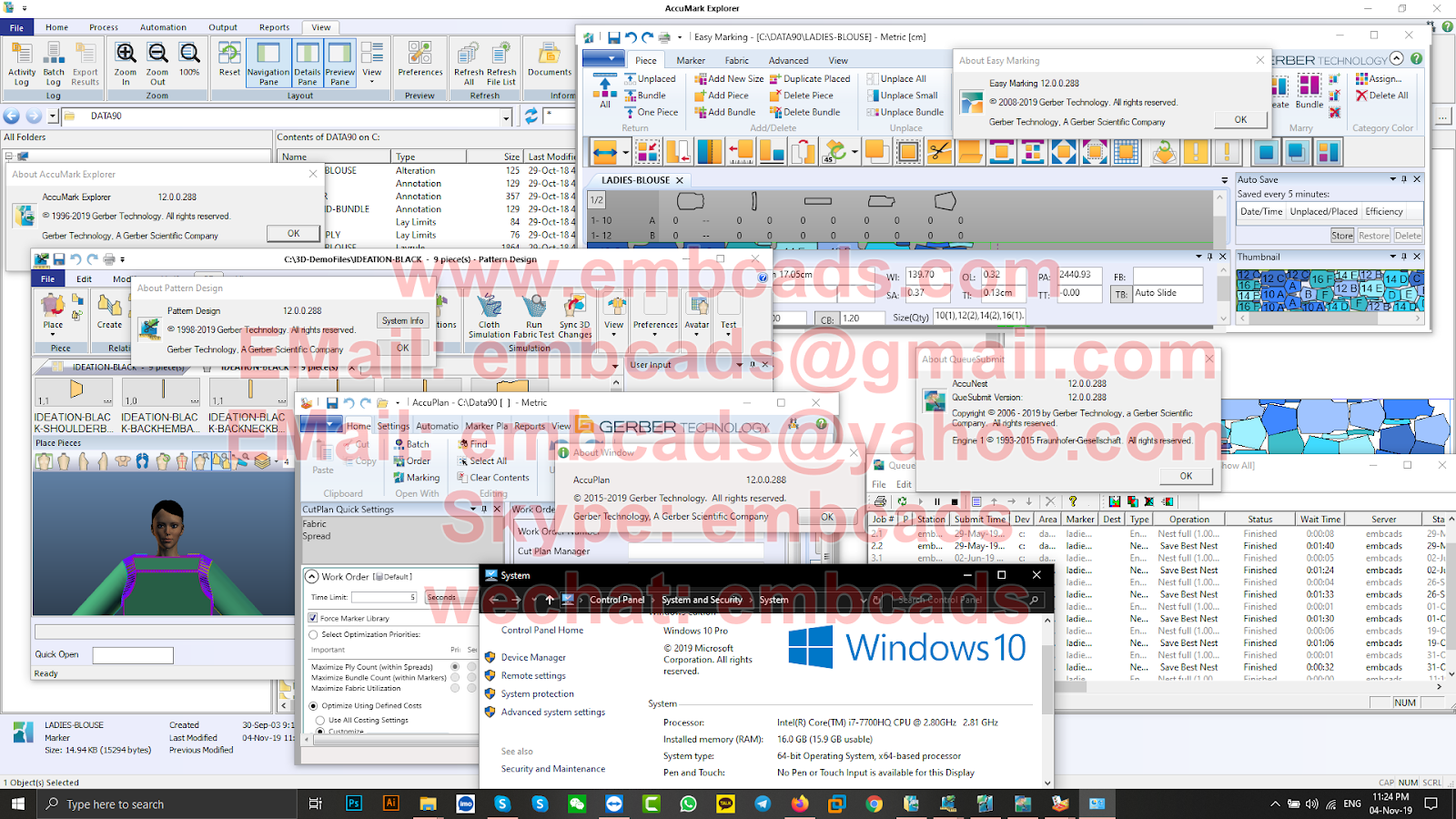Collapse the Work Order section
The width and height of the screenshot is (1456, 819).
click(x=312, y=576)
